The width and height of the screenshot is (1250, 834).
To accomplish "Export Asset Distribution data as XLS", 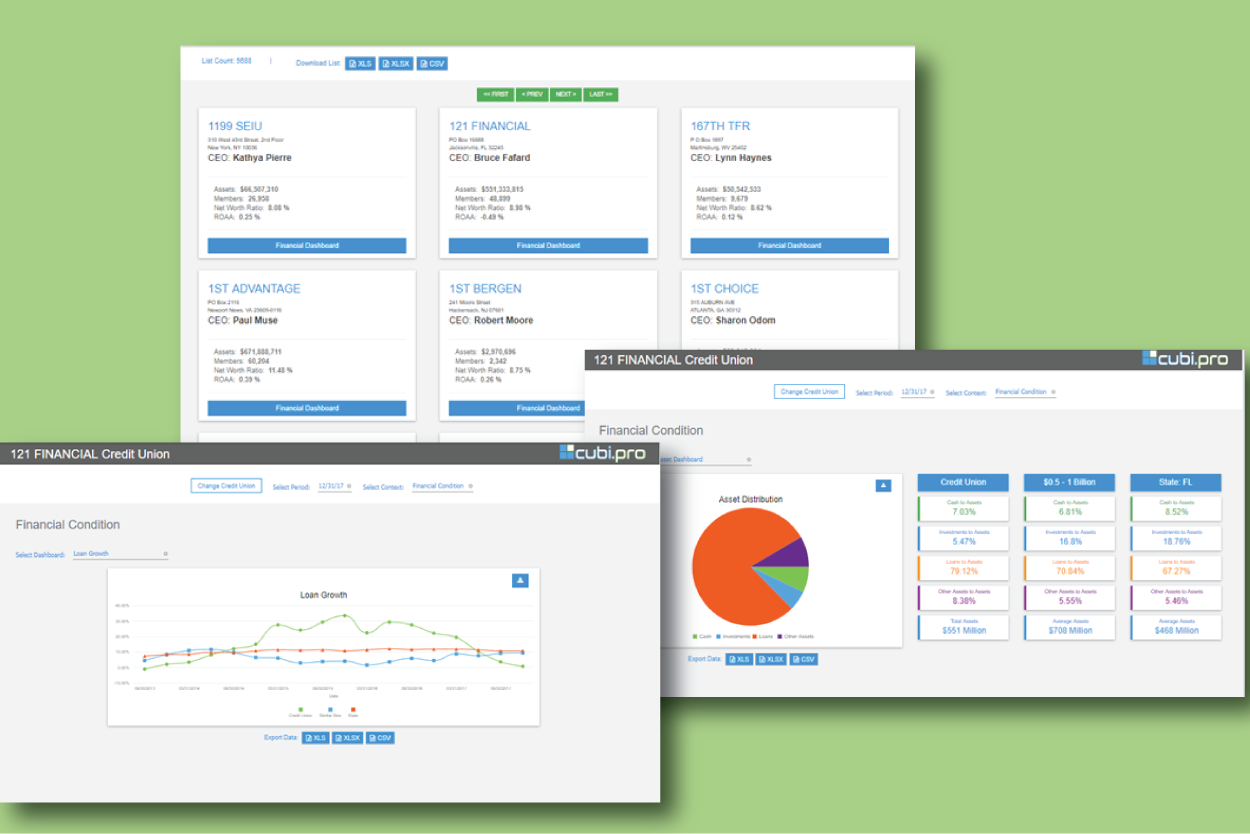I will [739, 659].
